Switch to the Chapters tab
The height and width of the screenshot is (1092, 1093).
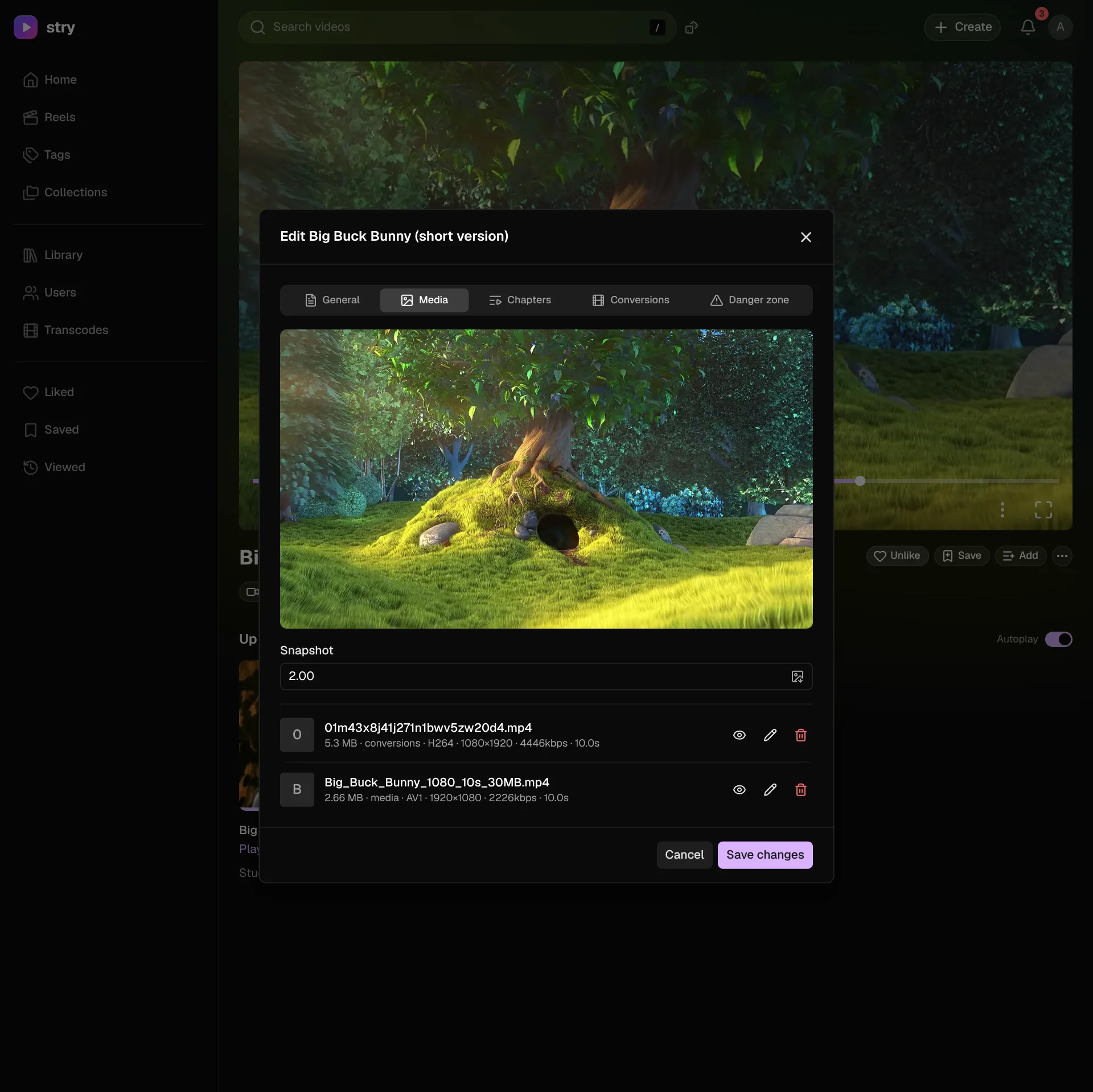tap(520, 300)
